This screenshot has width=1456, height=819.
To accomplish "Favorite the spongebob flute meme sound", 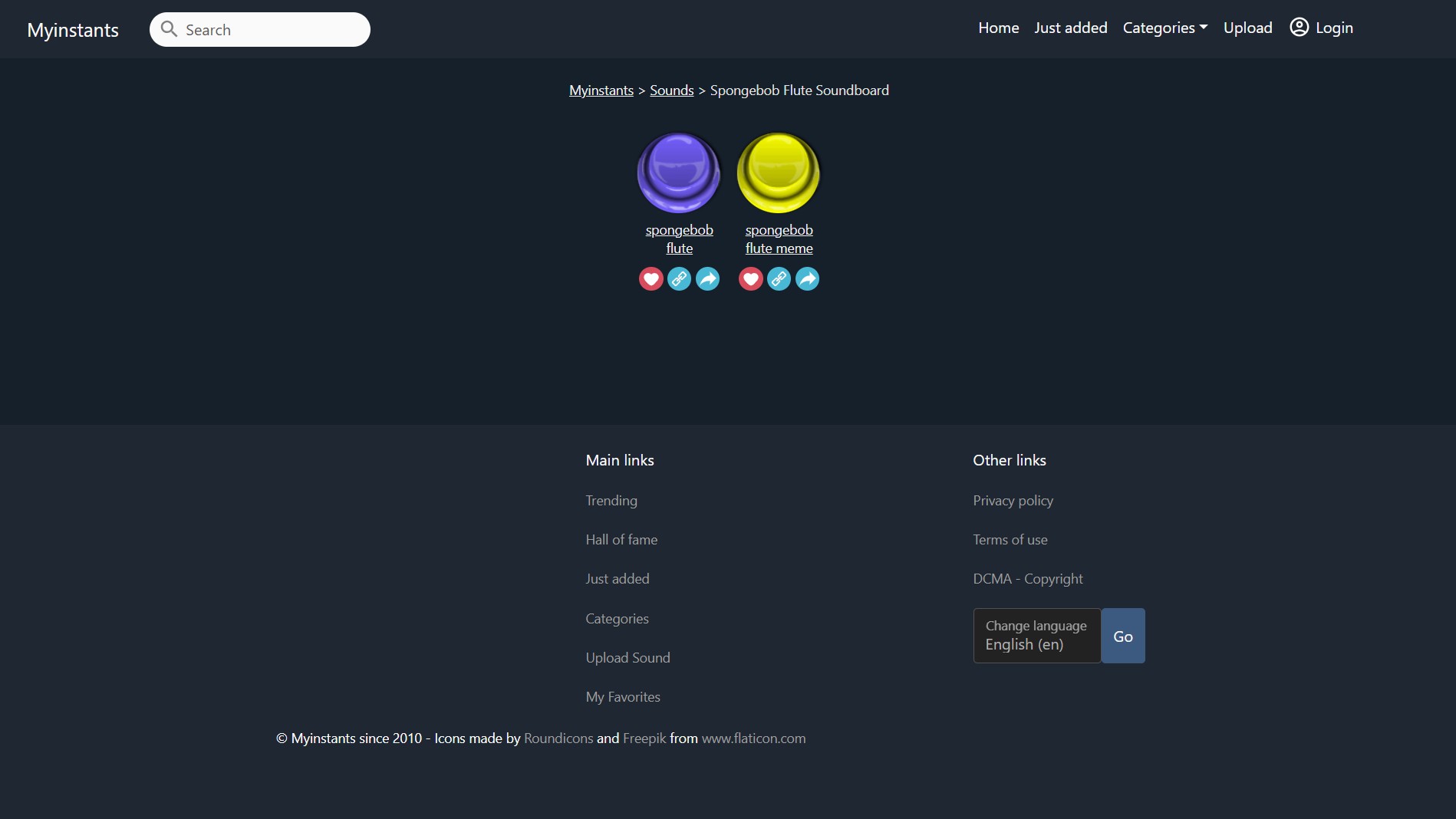I will tap(750, 278).
